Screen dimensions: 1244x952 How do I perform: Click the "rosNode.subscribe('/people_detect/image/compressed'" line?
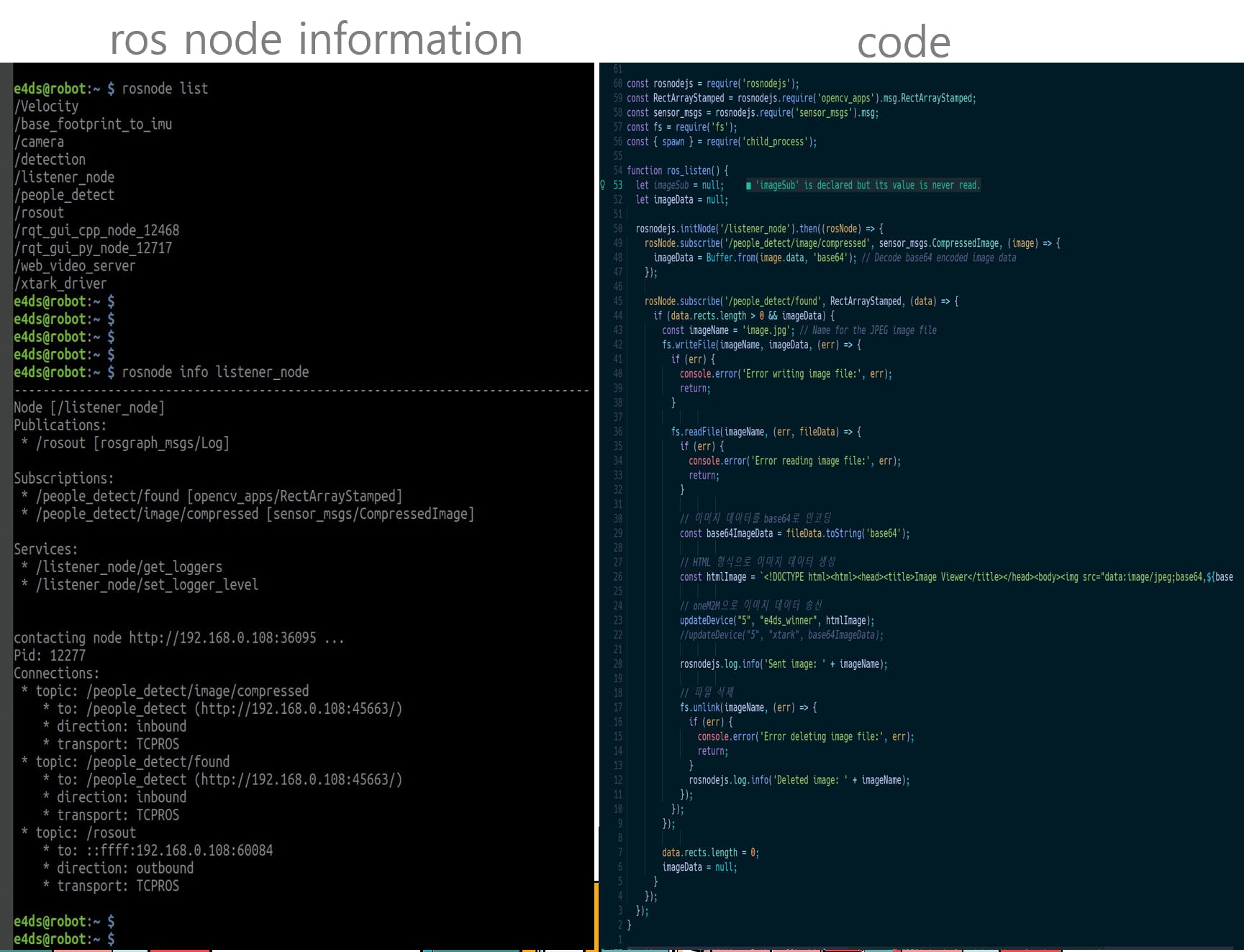(x=853, y=243)
